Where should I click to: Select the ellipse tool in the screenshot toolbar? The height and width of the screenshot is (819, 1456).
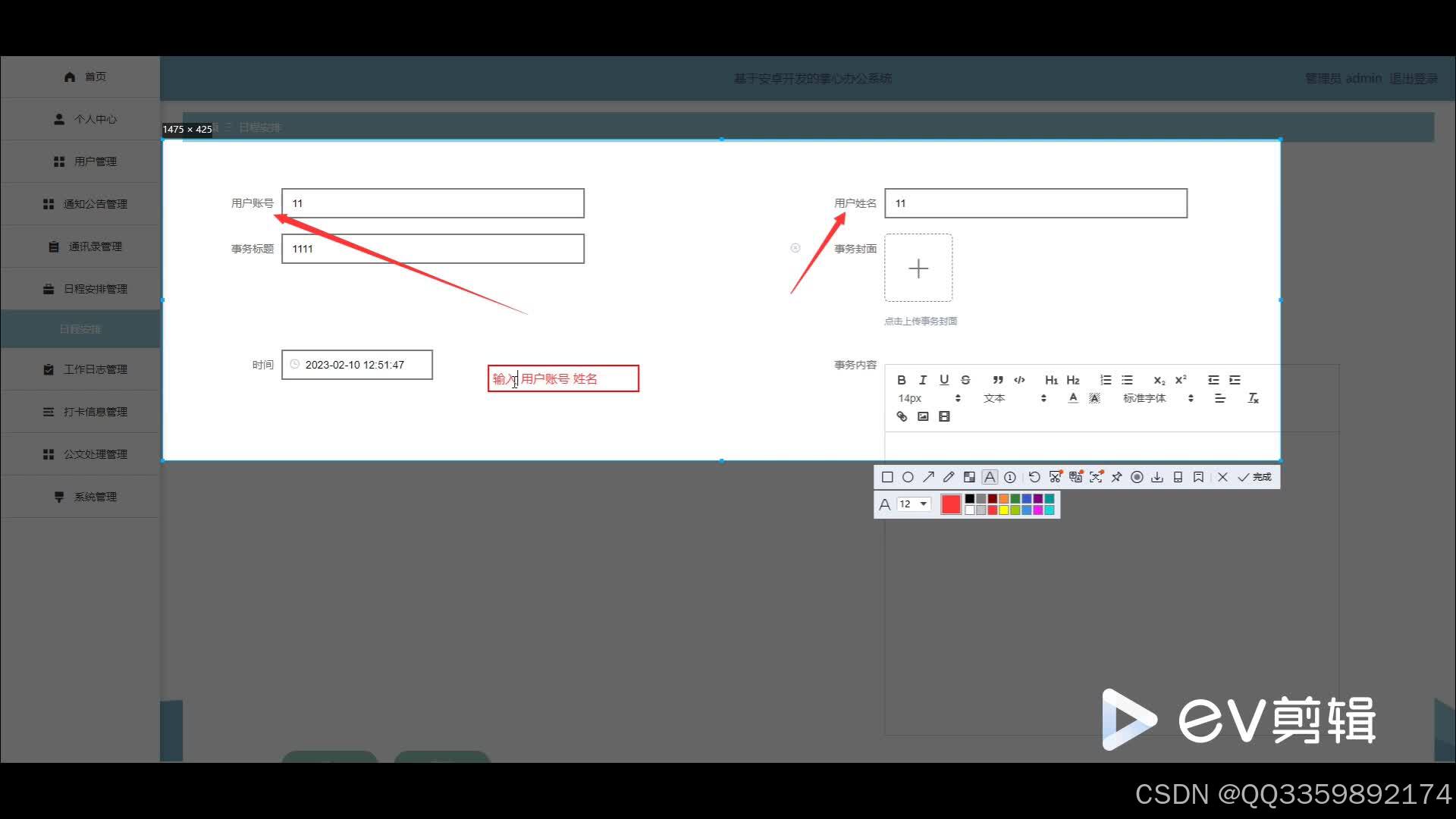(x=908, y=477)
